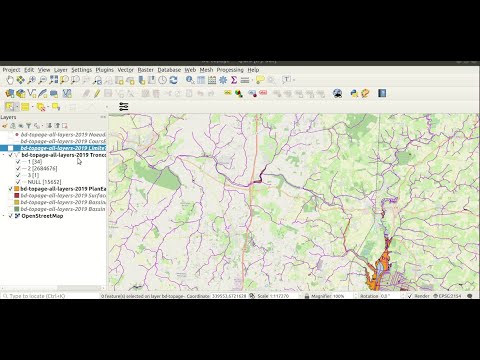The height and width of the screenshot is (360, 480).
Task: Open the attribute table icon
Action: click(x=201, y=80)
